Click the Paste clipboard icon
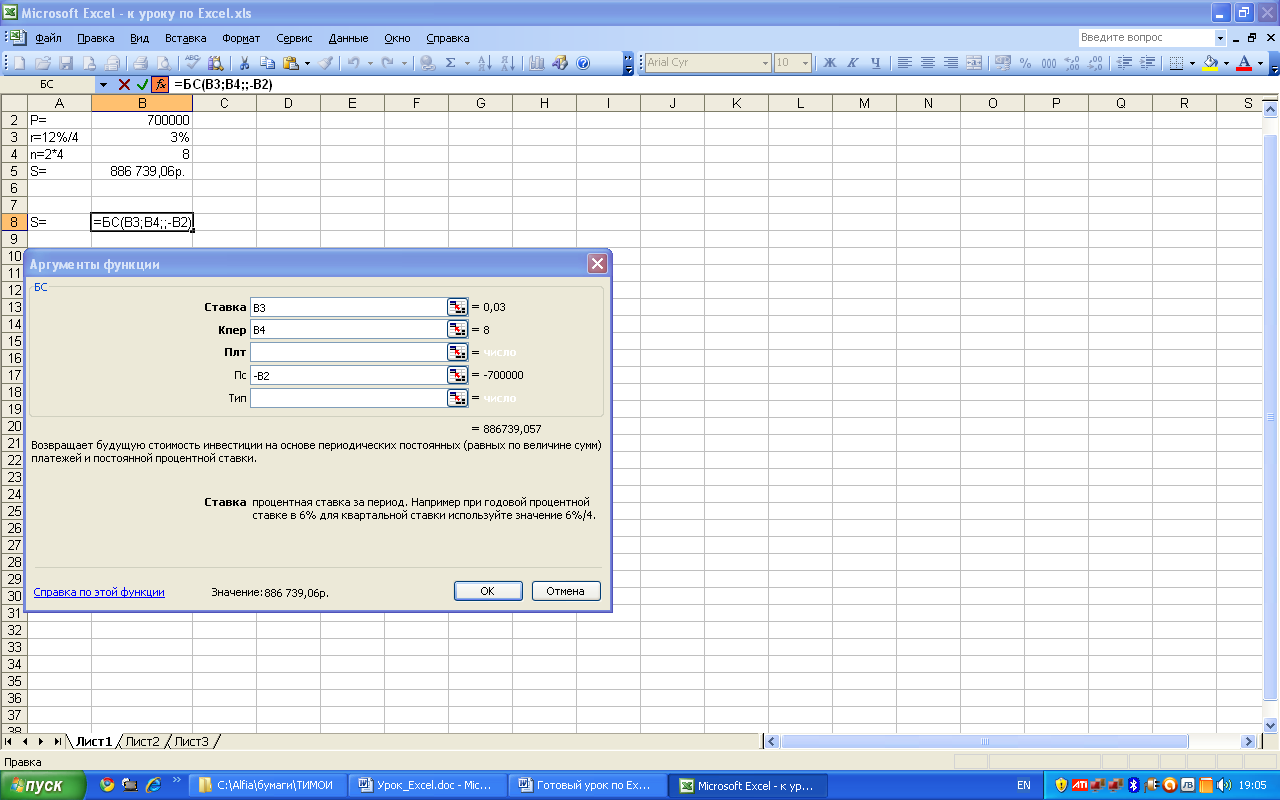This screenshot has width=1280, height=800. click(291, 63)
